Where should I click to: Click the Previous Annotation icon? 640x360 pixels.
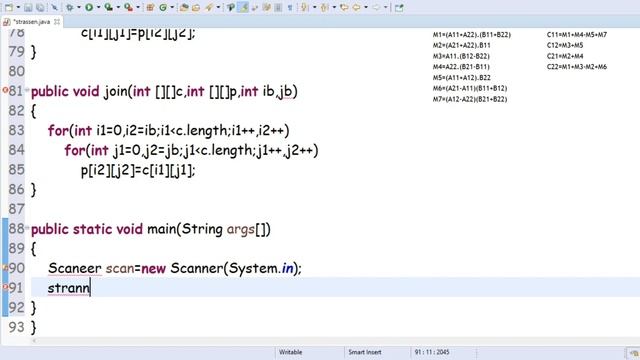325,7
